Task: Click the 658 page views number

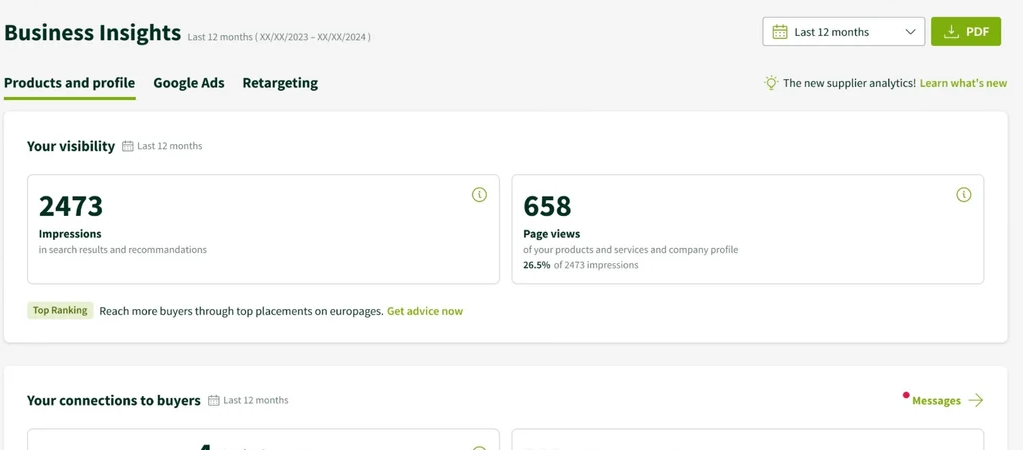Action: click(547, 205)
